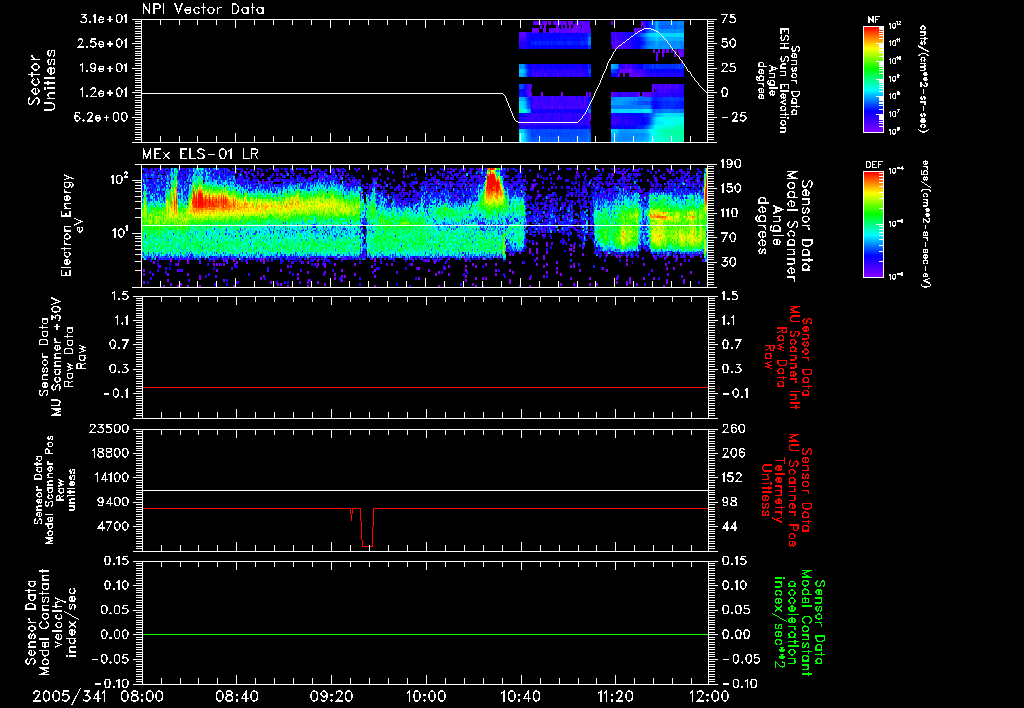Click the red high-energy electron burst near 10:30

pos(493,187)
